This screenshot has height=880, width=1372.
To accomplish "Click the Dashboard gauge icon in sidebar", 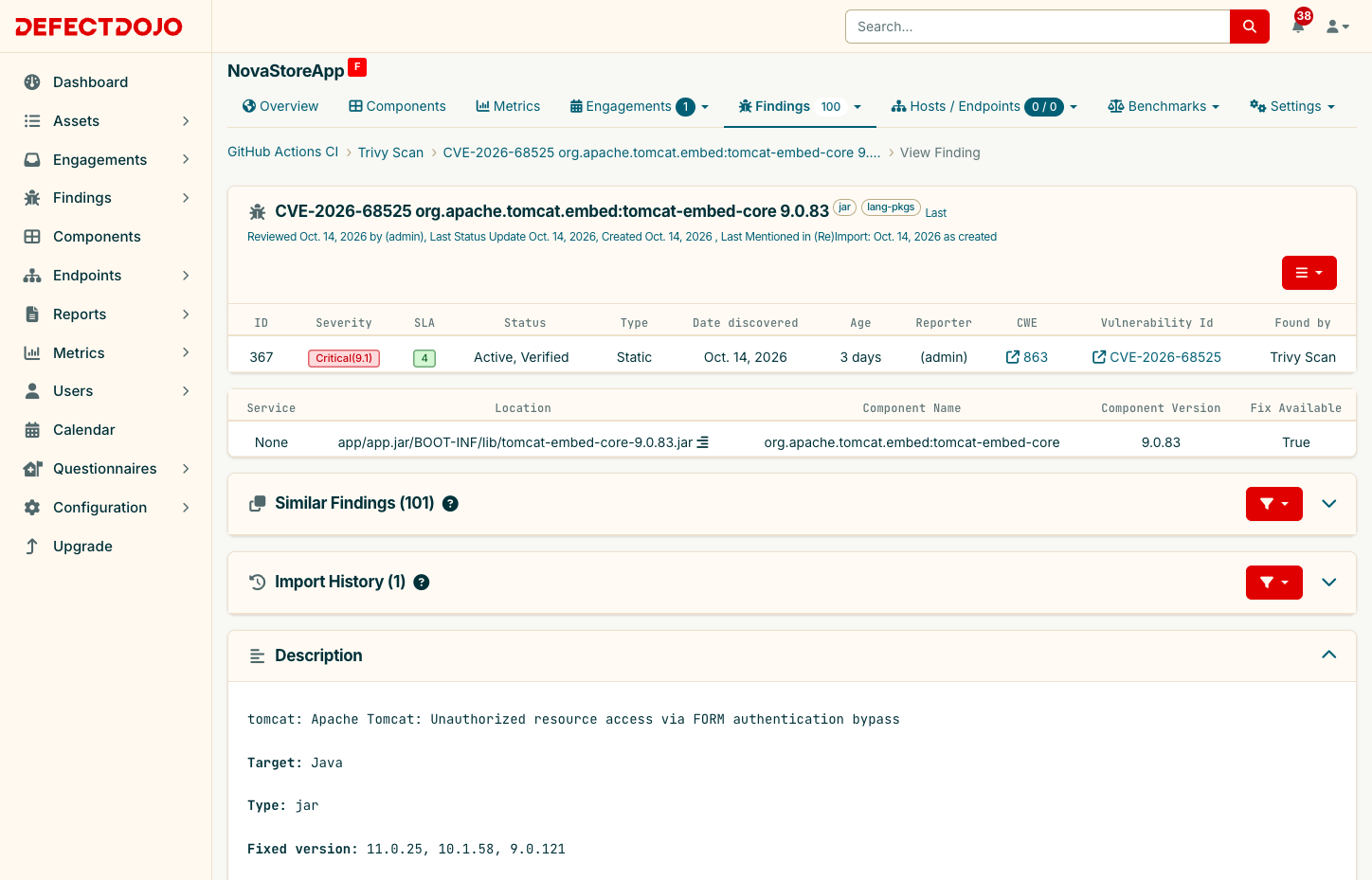I will [32, 82].
